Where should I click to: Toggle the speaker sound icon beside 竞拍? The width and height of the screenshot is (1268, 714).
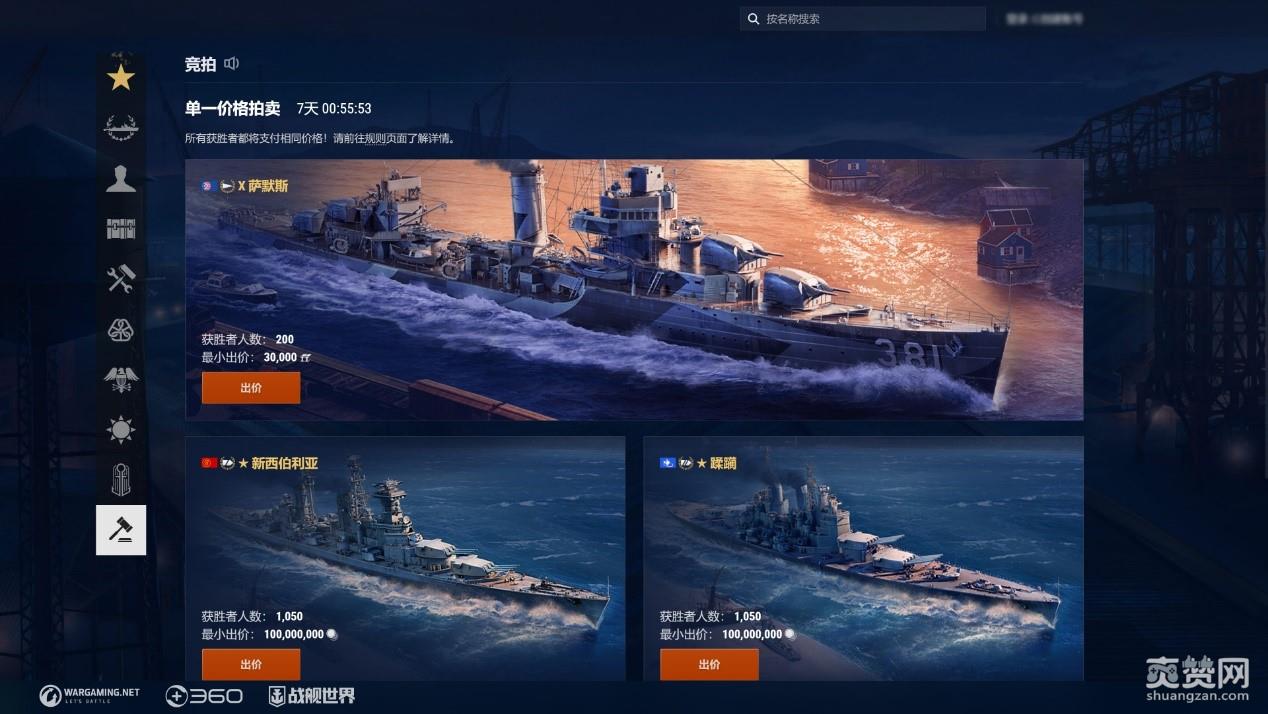[x=232, y=64]
